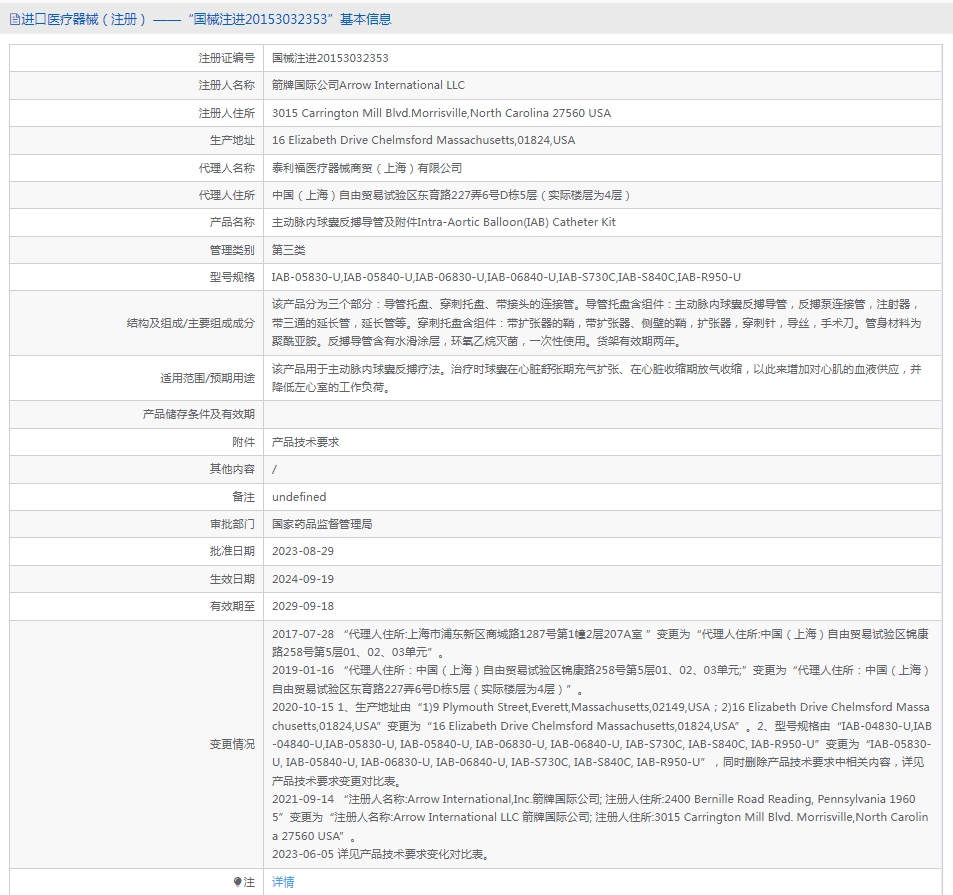Click the 注册人住所 label
Image resolution: width=953 pixels, height=895 pixels.
226,113
